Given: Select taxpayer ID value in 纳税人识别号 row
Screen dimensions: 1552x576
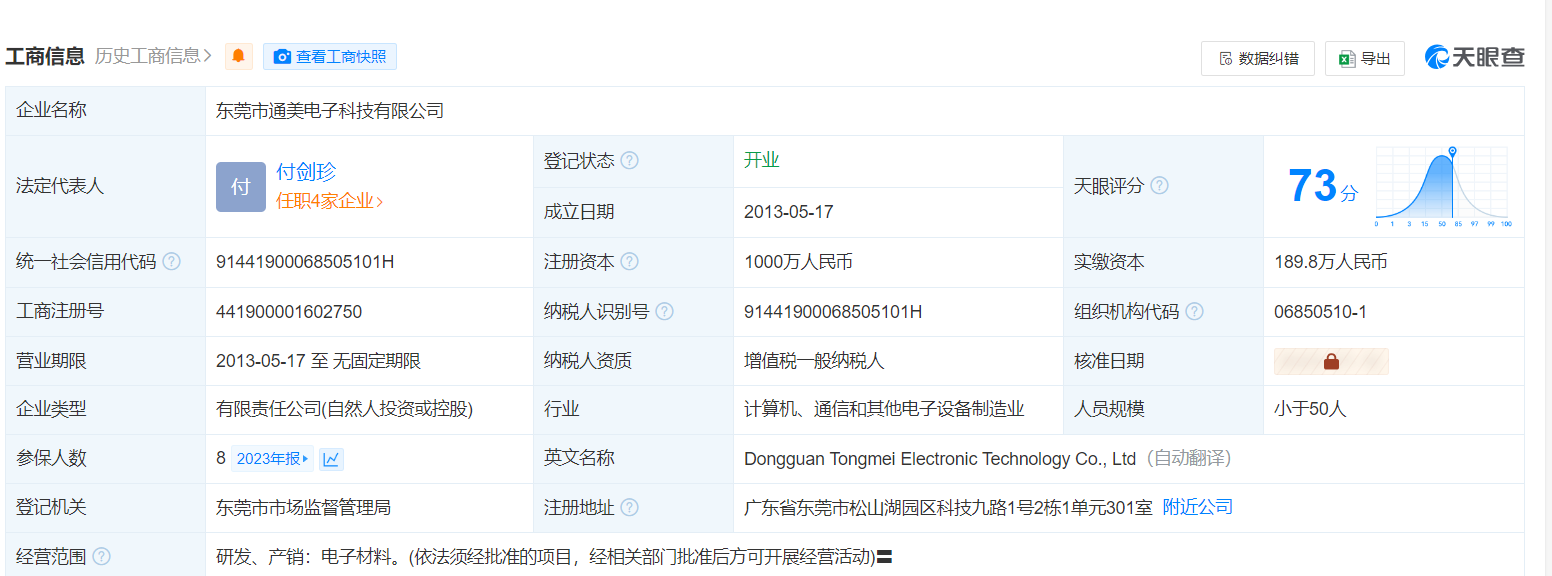Looking at the screenshot, I should click(833, 312).
